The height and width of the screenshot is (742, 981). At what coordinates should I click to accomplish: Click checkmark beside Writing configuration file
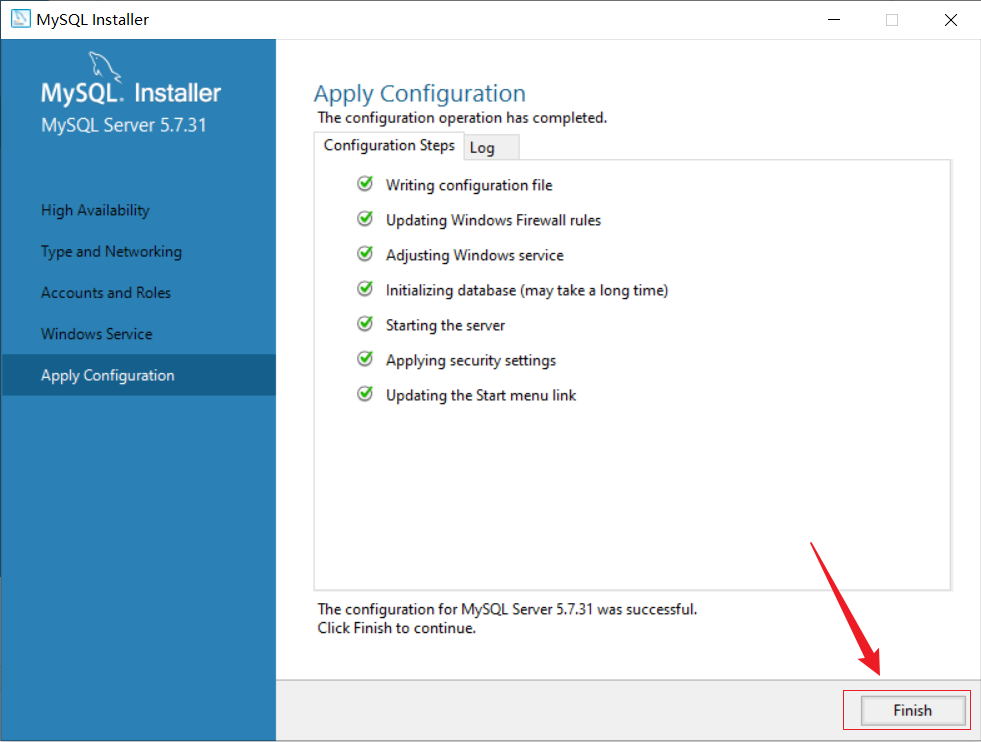pyautogui.click(x=365, y=184)
